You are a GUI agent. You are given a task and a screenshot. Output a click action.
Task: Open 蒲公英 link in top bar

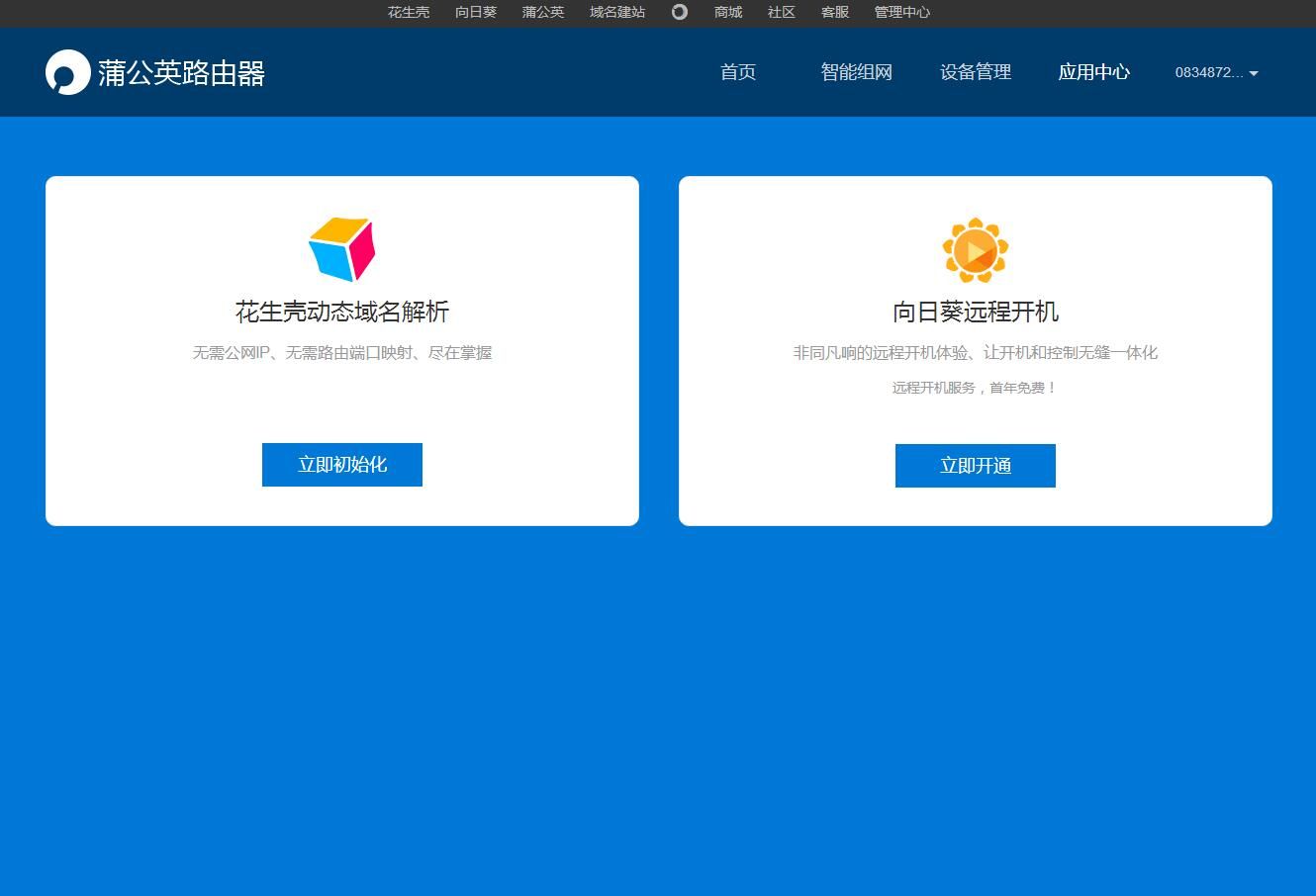click(543, 12)
